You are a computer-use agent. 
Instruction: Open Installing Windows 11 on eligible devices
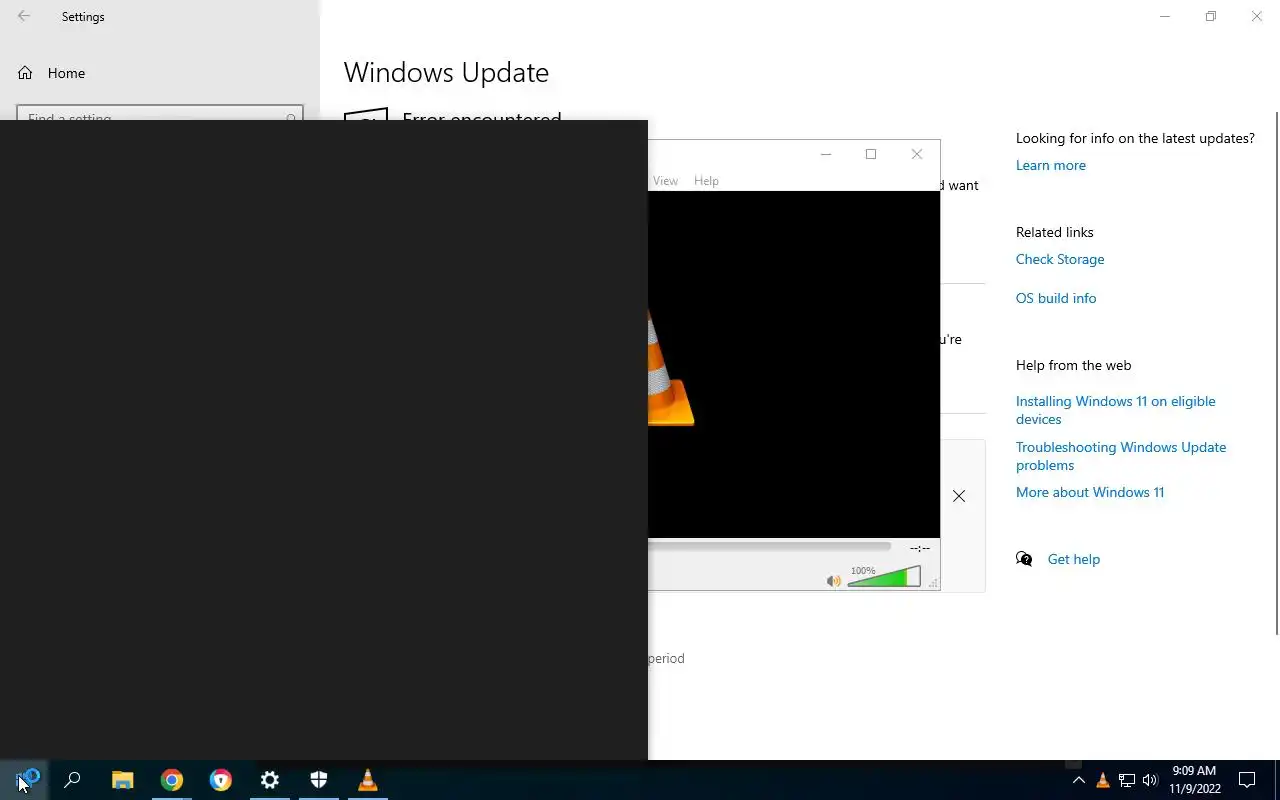click(1116, 410)
